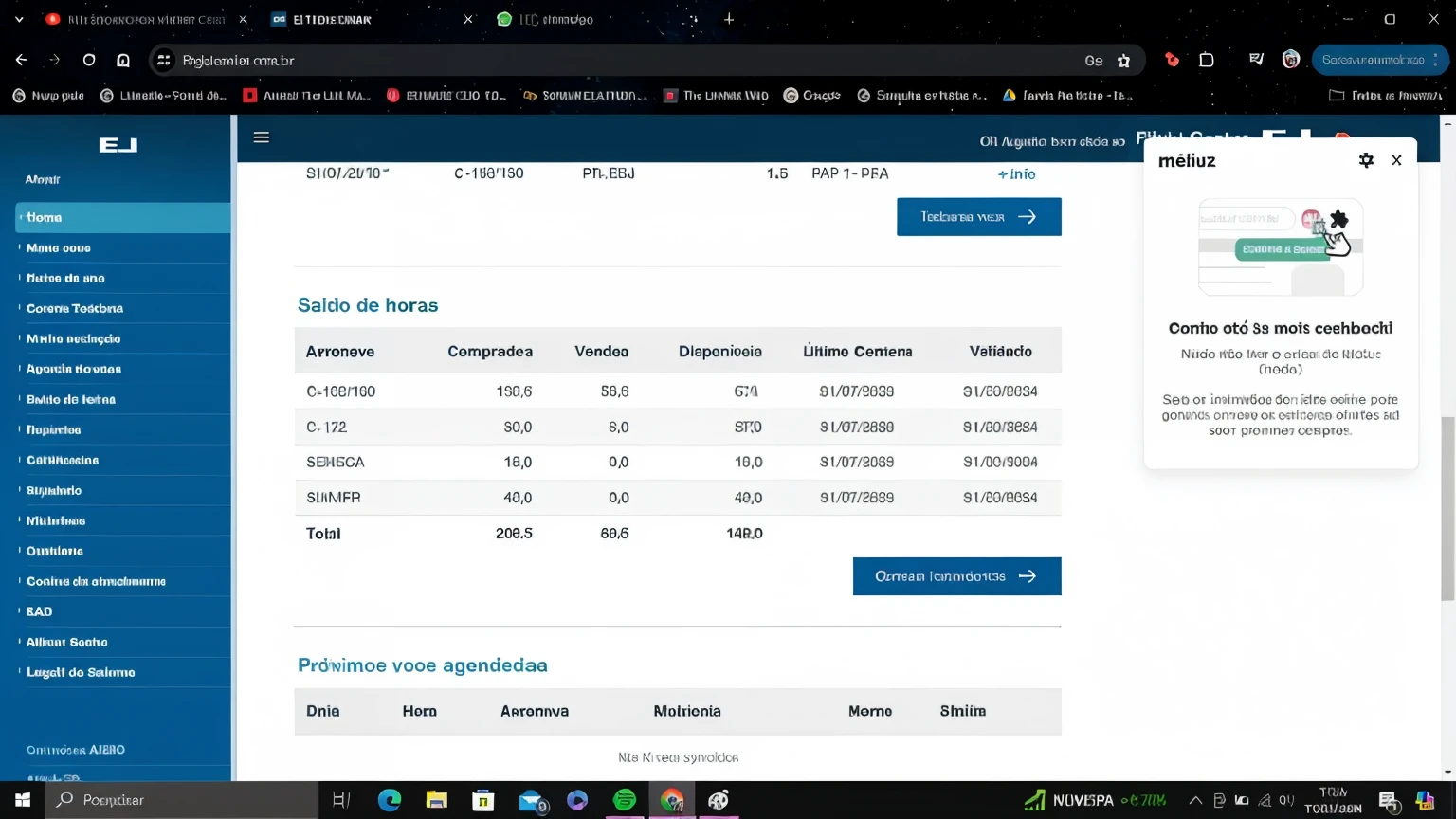Click the browser profile avatar
The height and width of the screenshot is (819, 1456).
pyautogui.click(x=1290, y=60)
